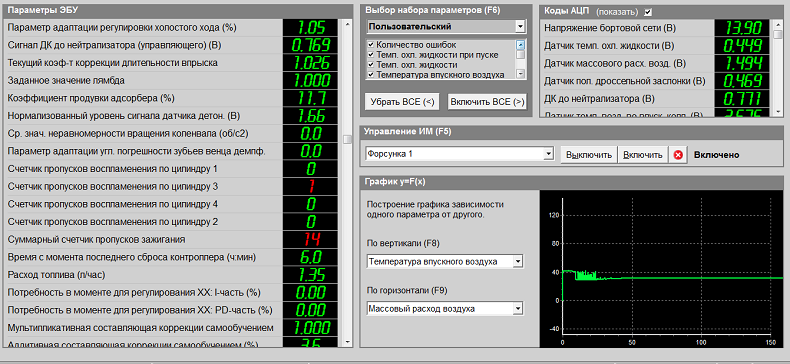Click the red stop icon beside Включить
Screen dimensions: 790x364
[678, 155]
